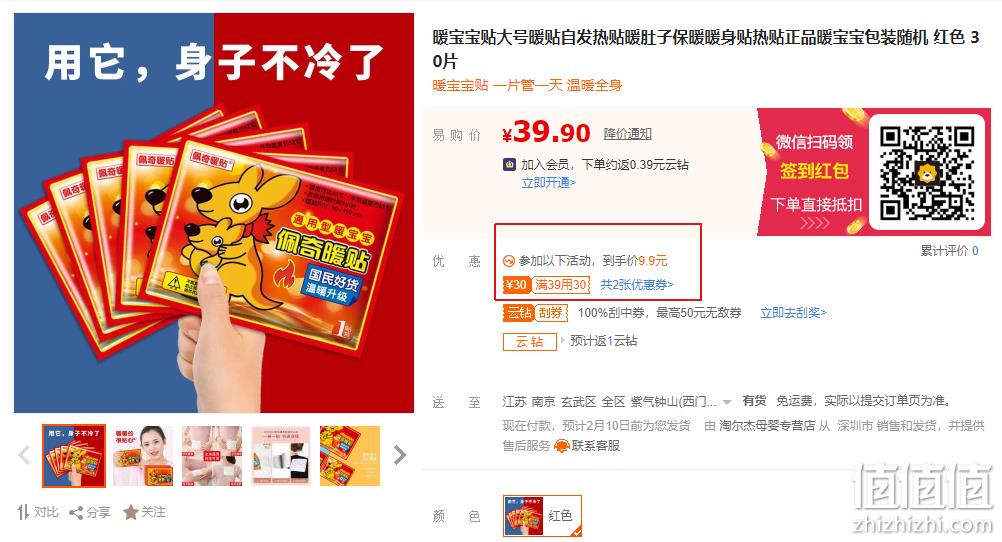Select the 红色 color option

(x=542, y=515)
